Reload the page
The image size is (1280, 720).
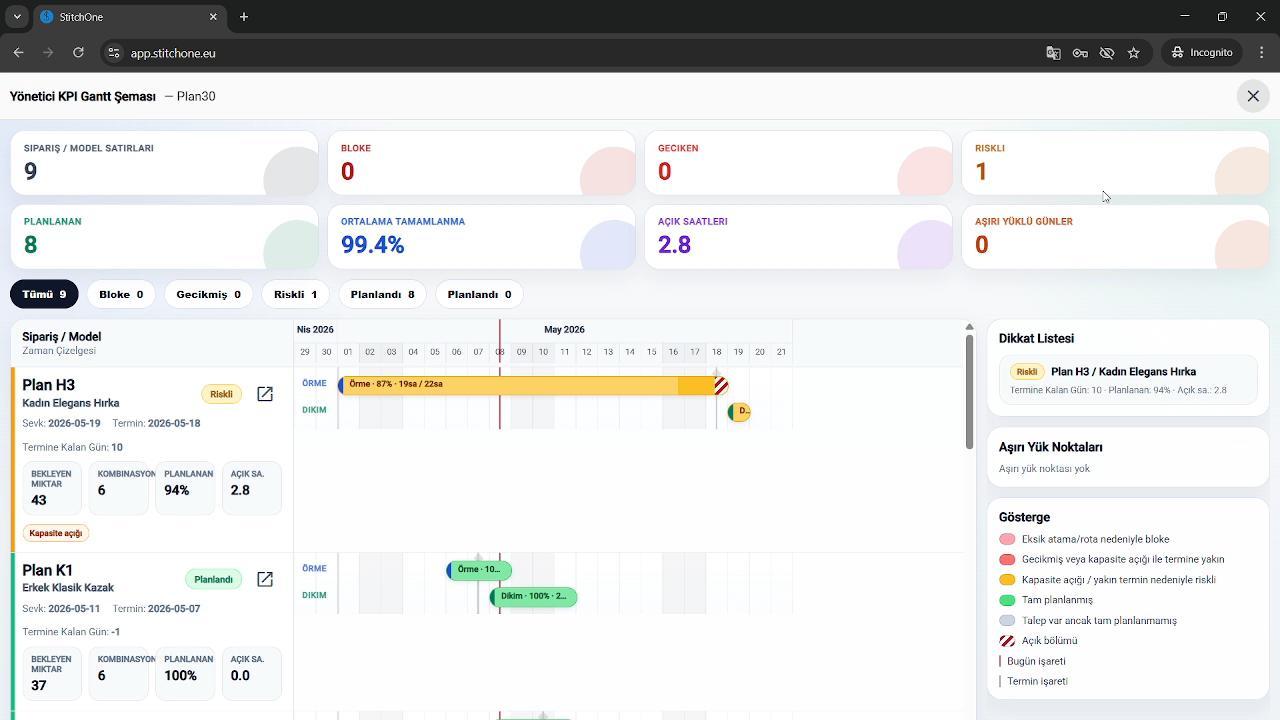(x=78, y=53)
